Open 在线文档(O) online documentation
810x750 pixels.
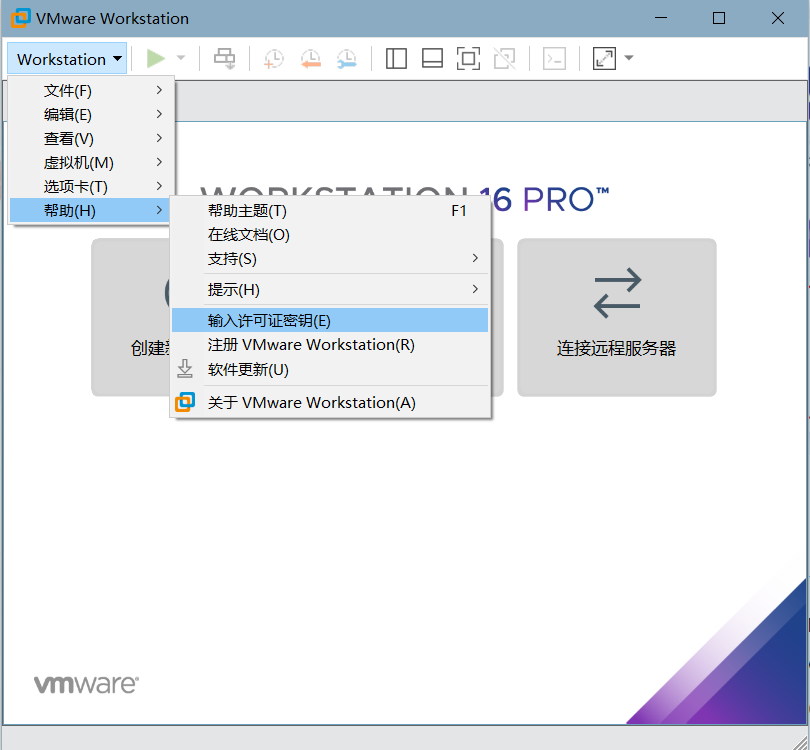coord(330,235)
